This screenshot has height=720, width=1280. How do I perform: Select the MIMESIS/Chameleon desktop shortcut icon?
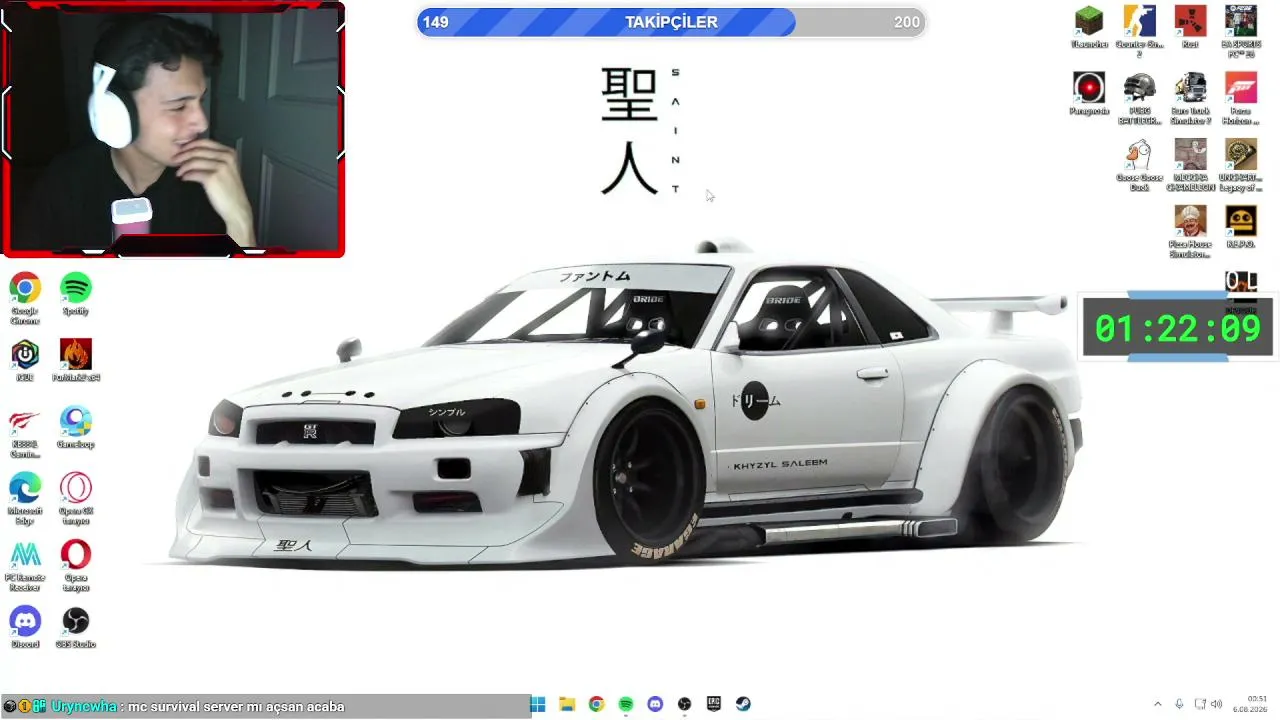[x=1190, y=165]
